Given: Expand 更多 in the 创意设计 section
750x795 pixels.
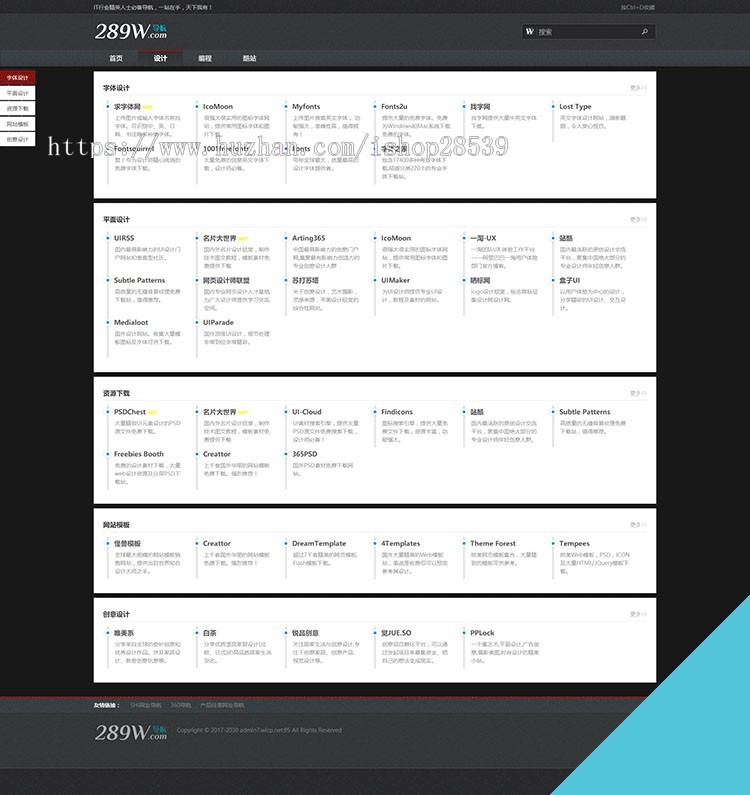Looking at the screenshot, I should pos(638,614).
